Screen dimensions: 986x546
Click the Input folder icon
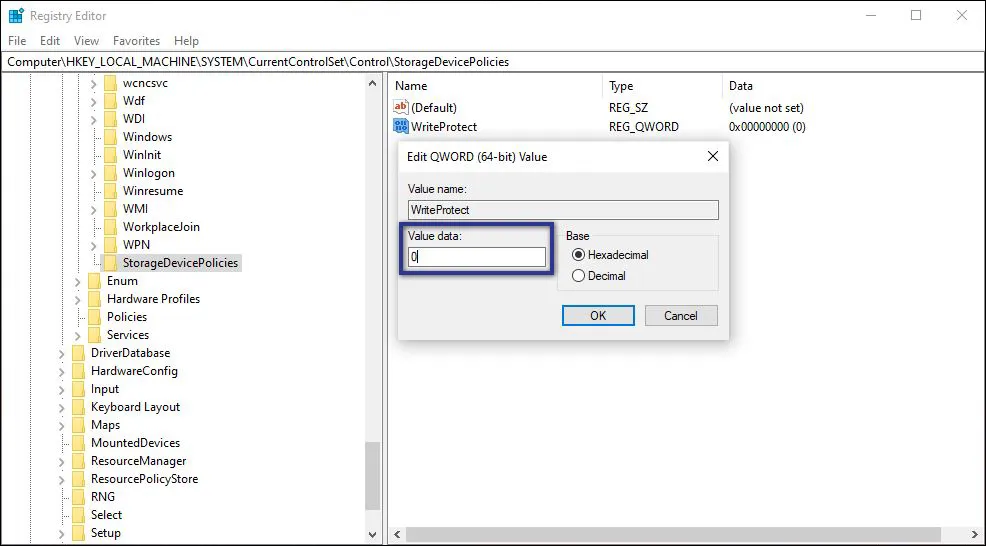(79, 389)
